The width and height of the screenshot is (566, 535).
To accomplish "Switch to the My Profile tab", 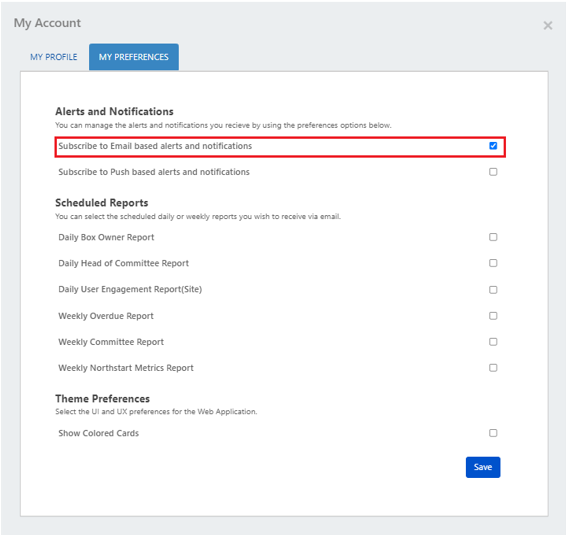I will pos(53,57).
